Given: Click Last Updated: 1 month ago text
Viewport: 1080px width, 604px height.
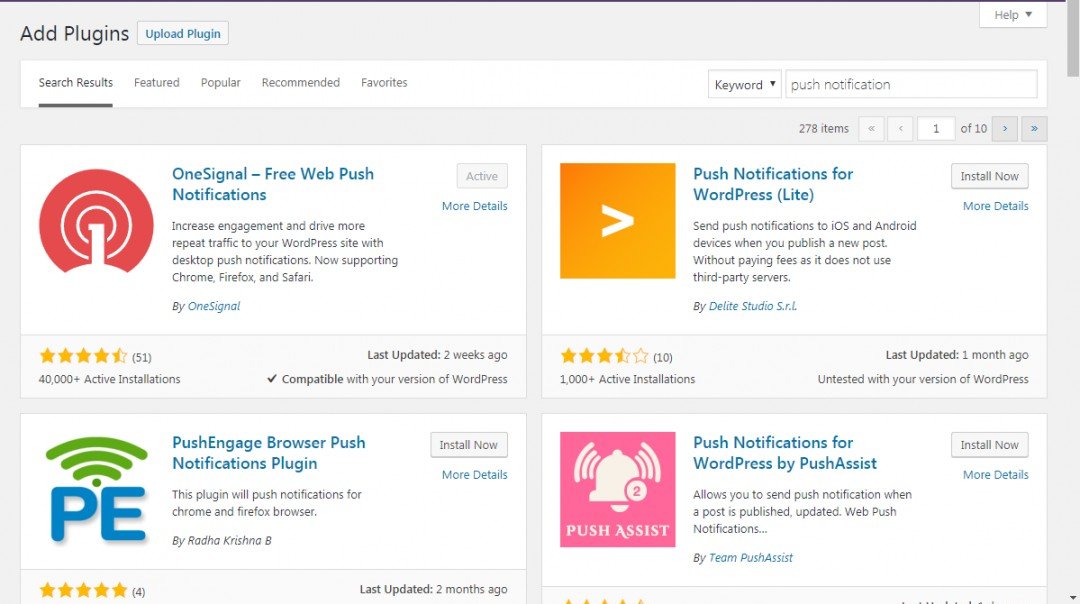Looking at the screenshot, I should point(957,355).
